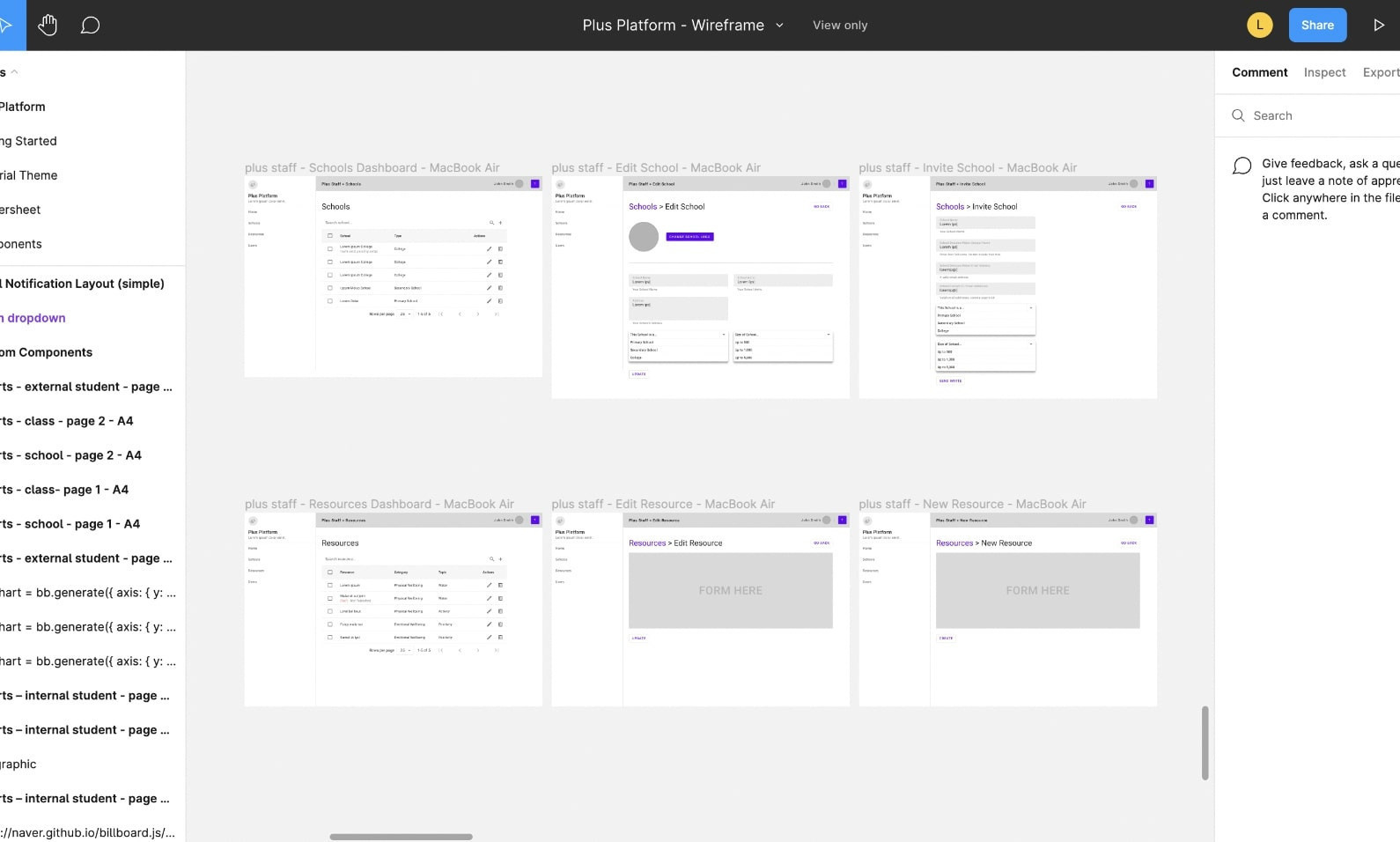Click the Present play icon
The height and width of the screenshot is (842, 1400).
(1378, 25)
